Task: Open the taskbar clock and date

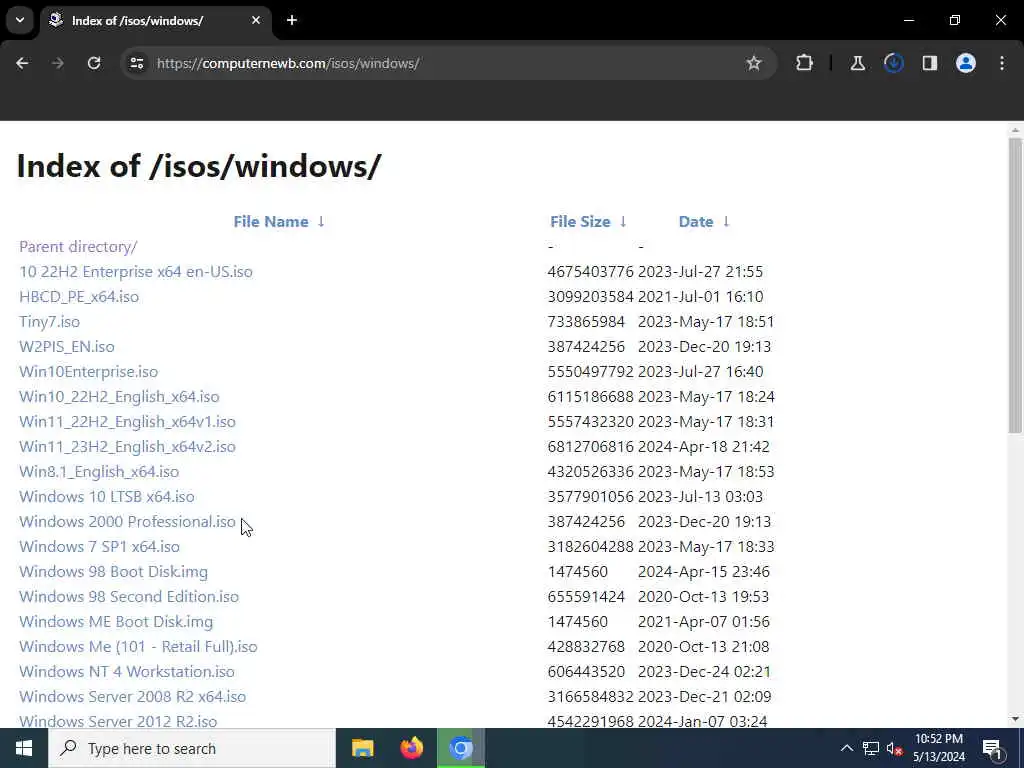Action: click(x=938, y=748)
